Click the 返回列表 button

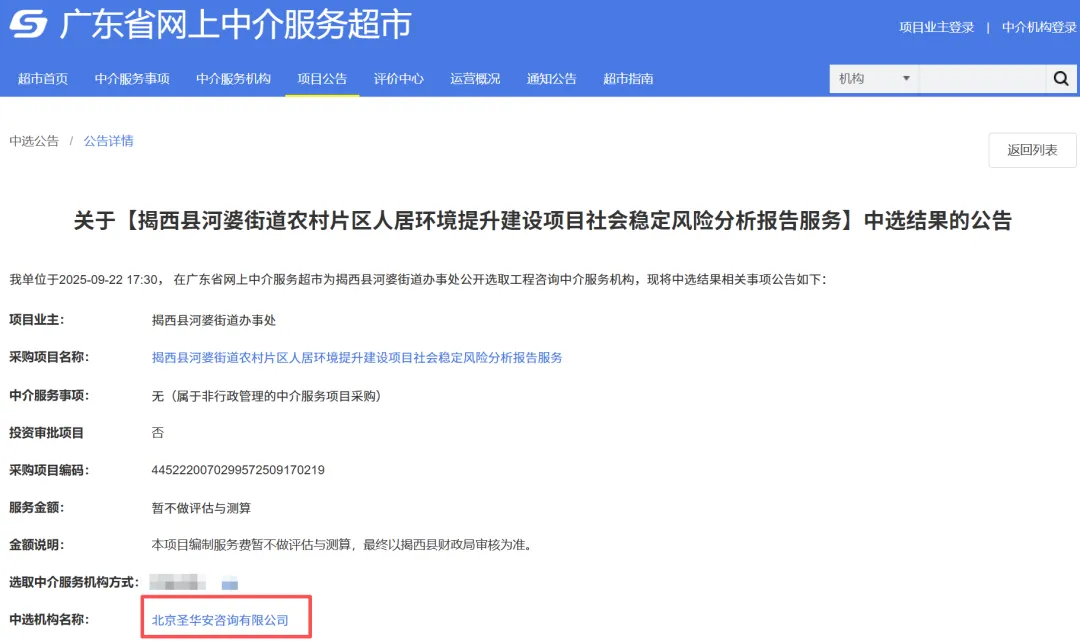[1031, 150]
